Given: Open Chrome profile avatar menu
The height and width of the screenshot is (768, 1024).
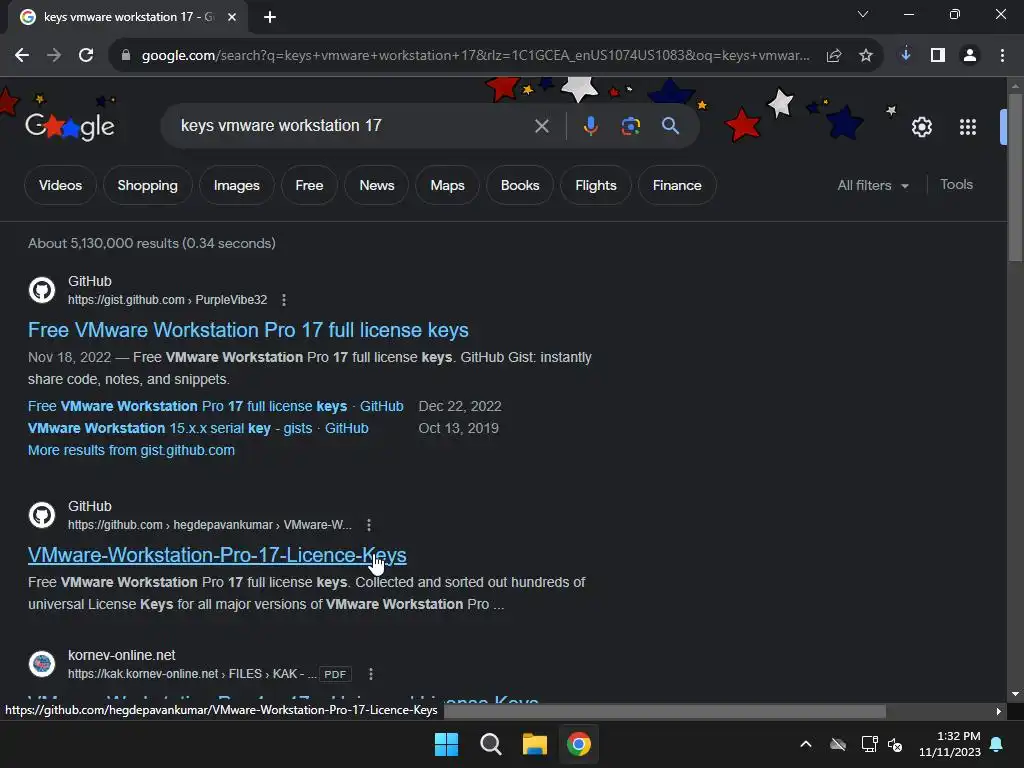Looking at the screenshot, I should point(970,56).
